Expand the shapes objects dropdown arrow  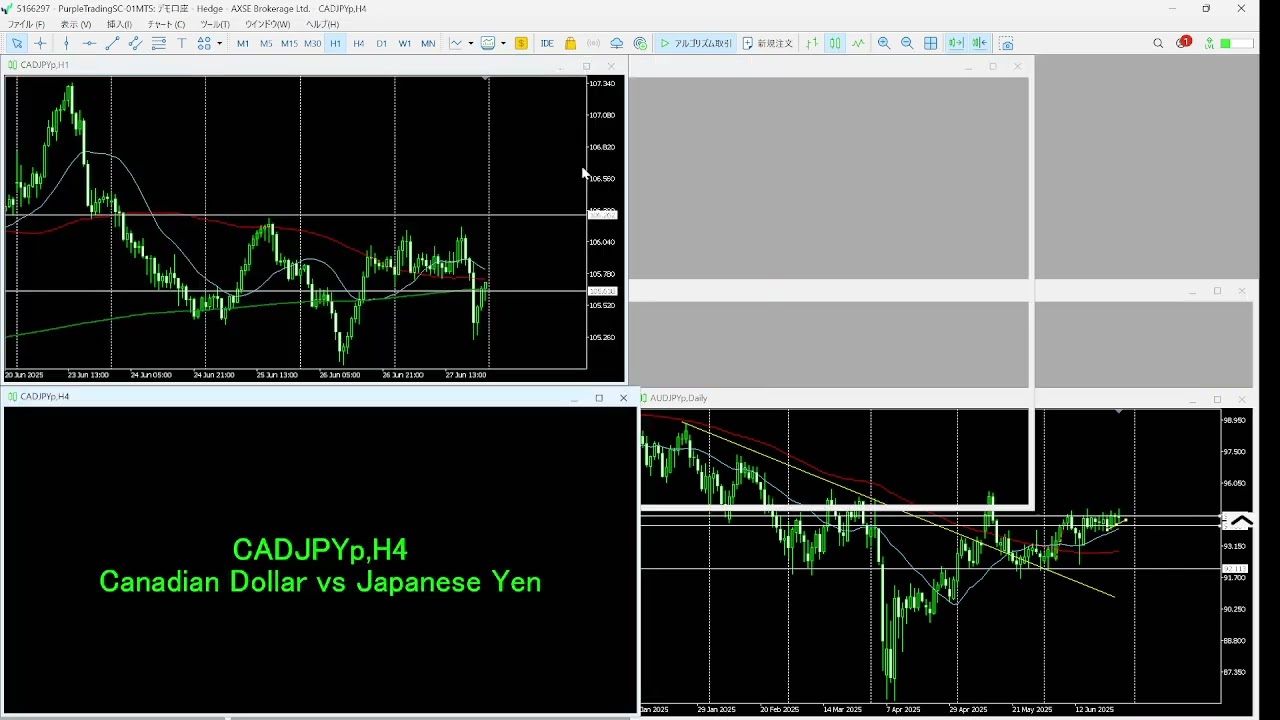coord(219,43)
